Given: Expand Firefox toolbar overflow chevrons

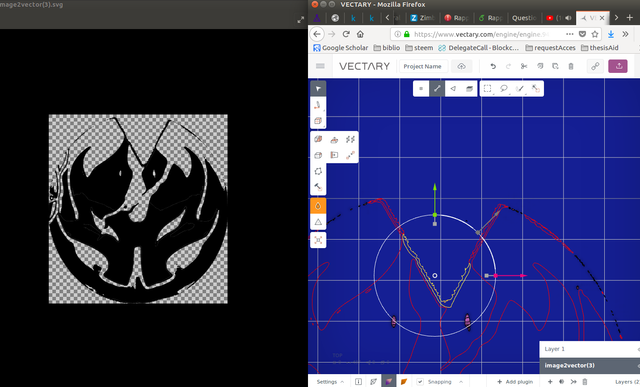Looking at the screenshot, I should click(625, 34).
